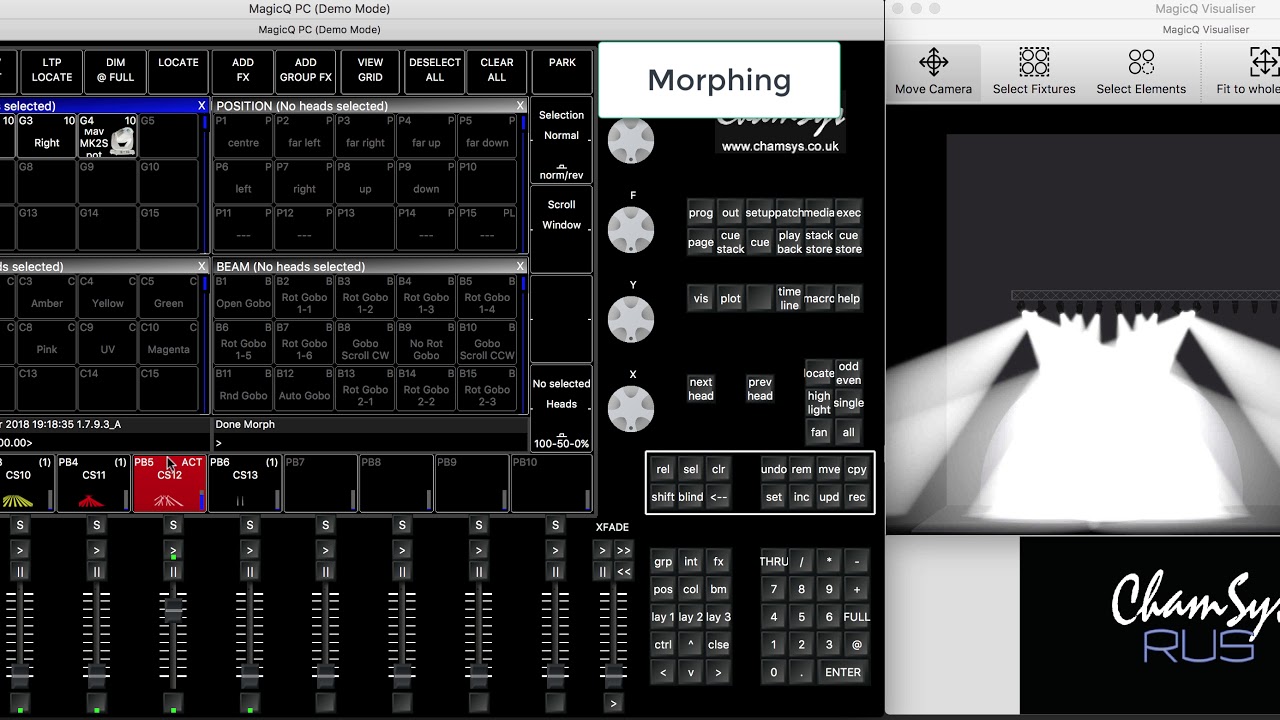
Task: Select the far left position palette
Action: (x=304, y=136)
